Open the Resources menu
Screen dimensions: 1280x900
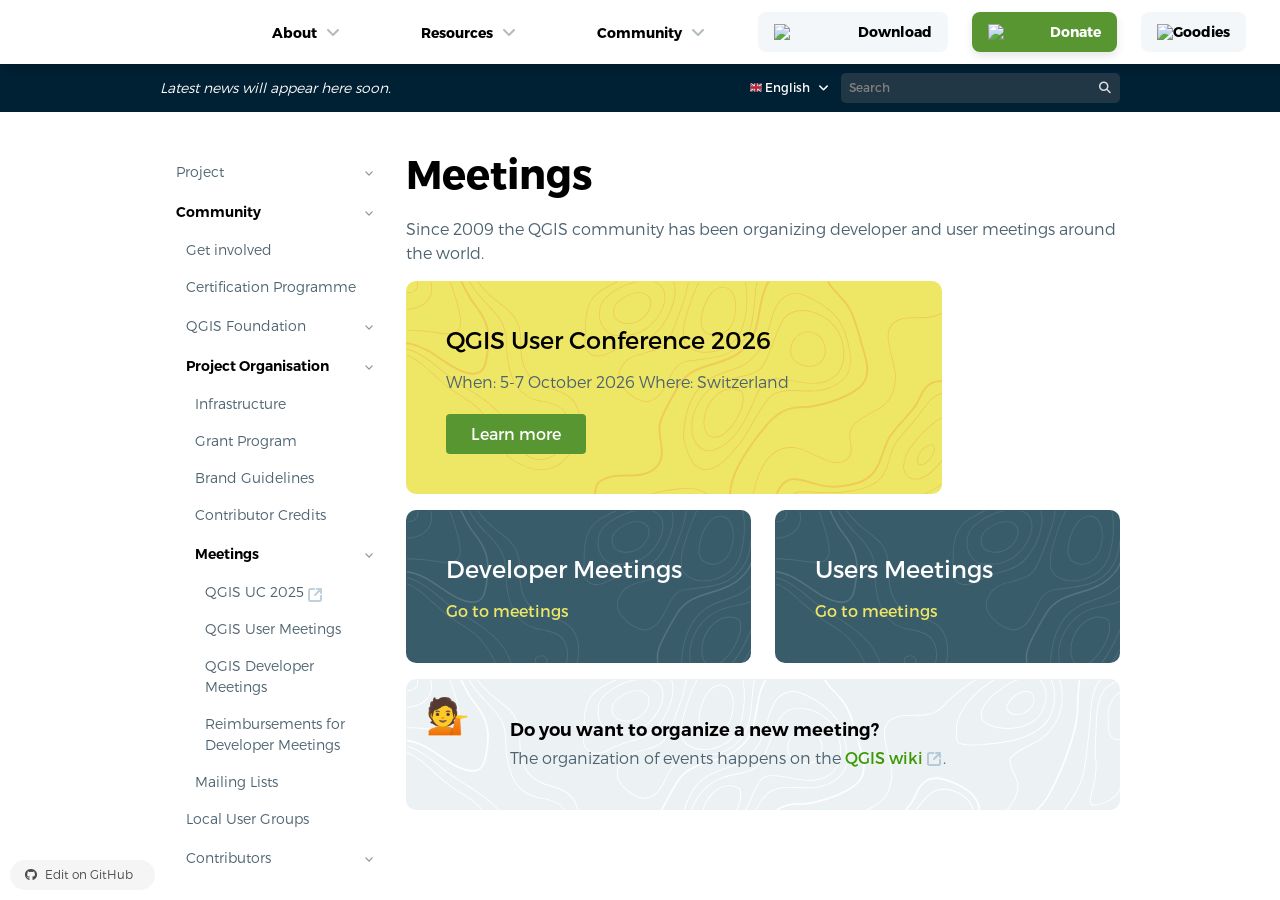468,33
